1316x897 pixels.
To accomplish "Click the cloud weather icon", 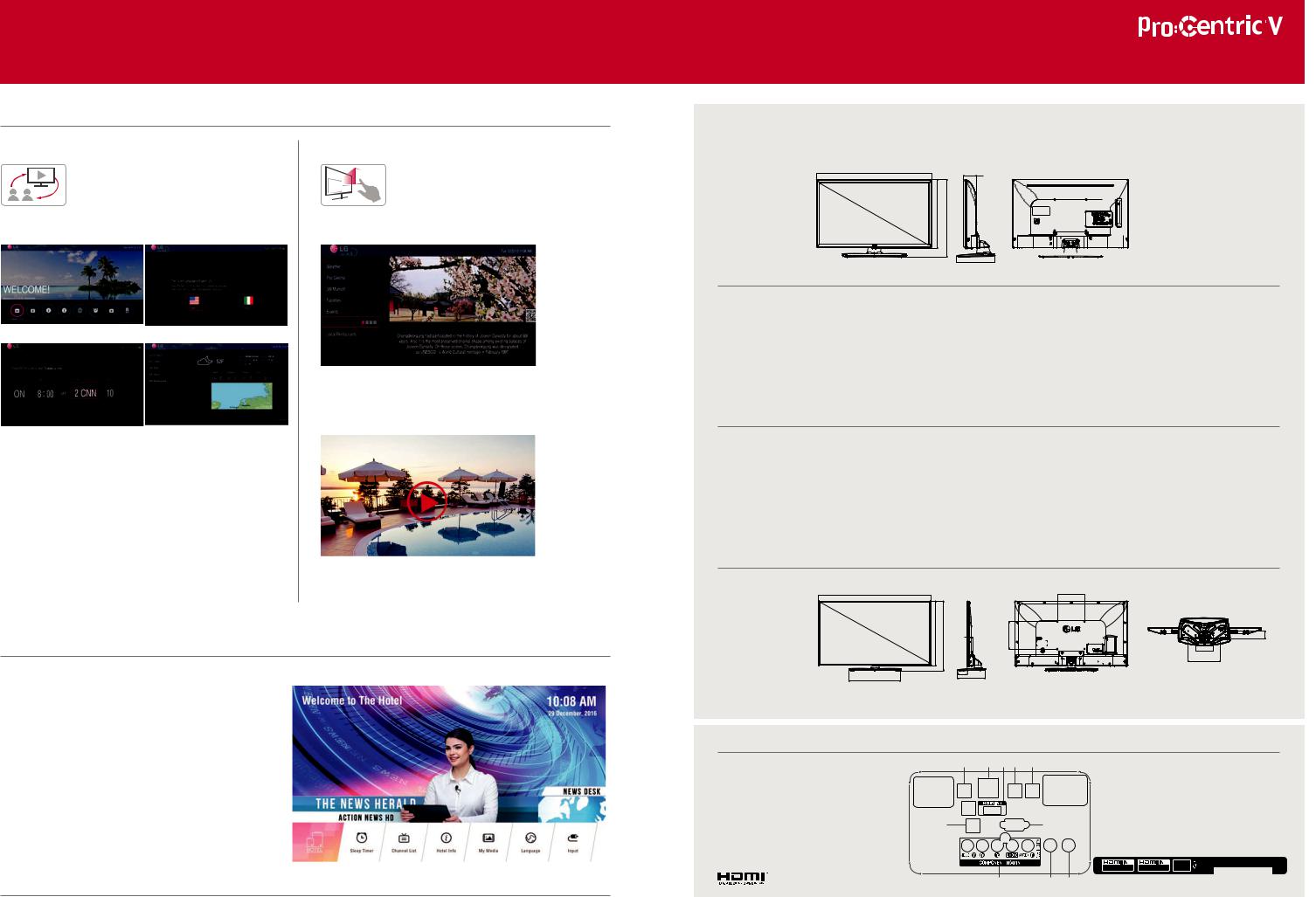I will pyautogui.click(x=204, y=360).
